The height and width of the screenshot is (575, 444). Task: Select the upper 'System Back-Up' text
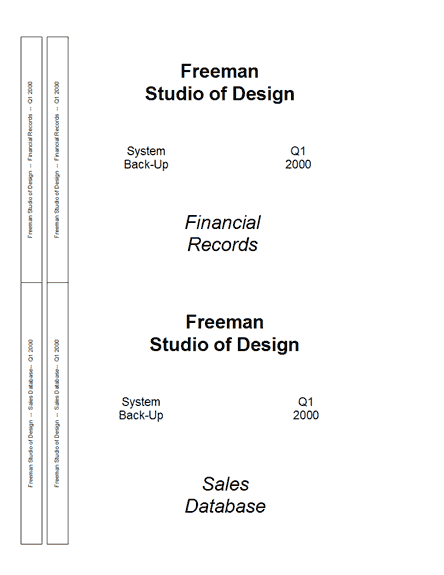(x=146, y=158)
